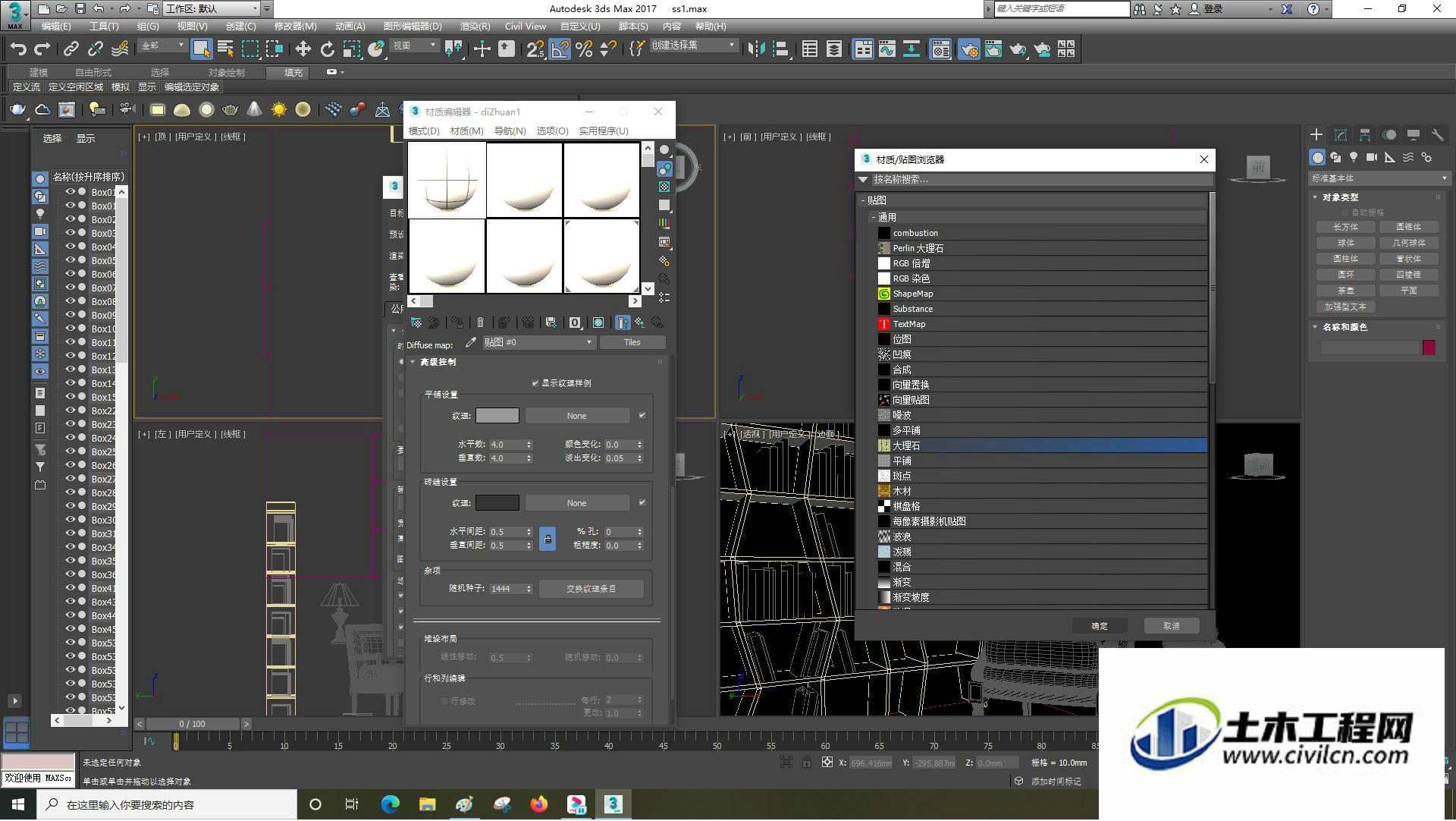
Task: Select the Cameras category in Create panel
Action: 1372,157
